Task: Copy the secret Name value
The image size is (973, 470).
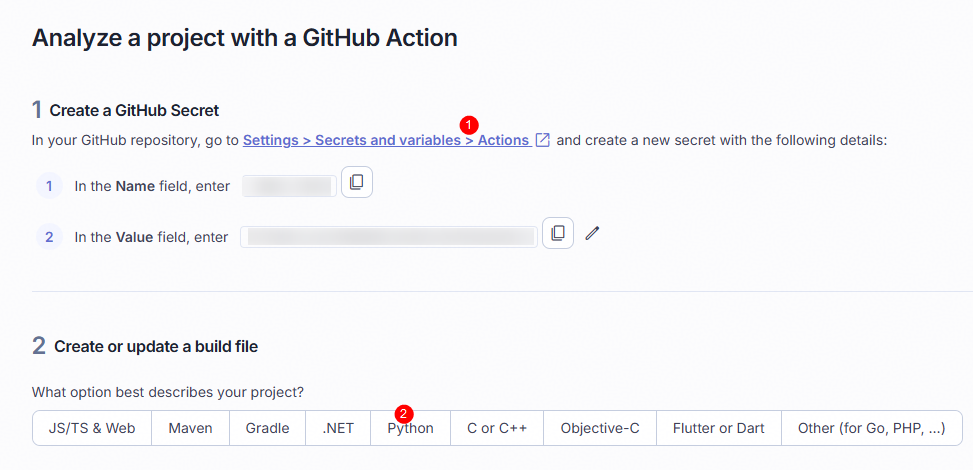Action: (x=357, y=182)
